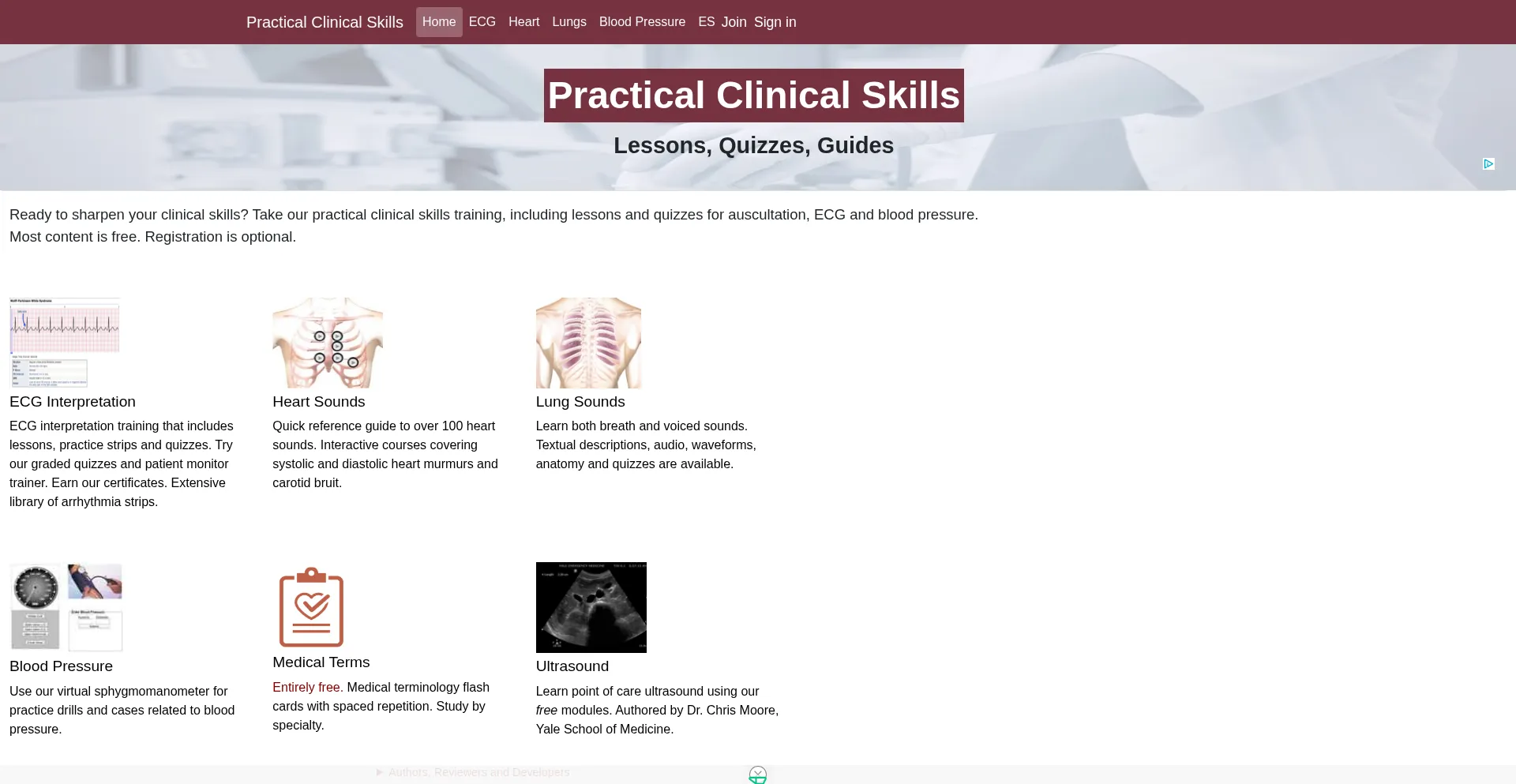Open the Blood Pressure navigation item
Screen dimensions: 1516x784
coord(642,21)
